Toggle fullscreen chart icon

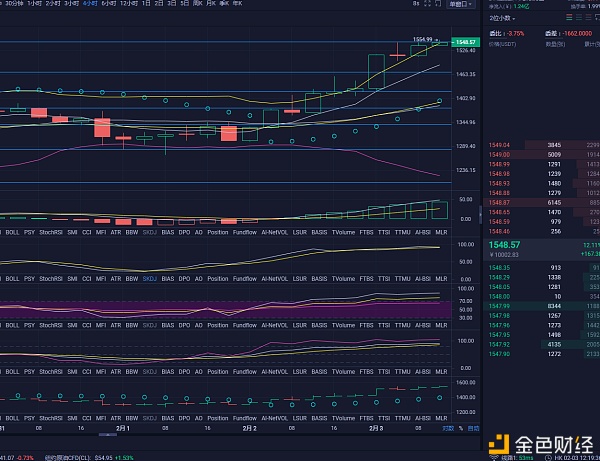(427, 3)
